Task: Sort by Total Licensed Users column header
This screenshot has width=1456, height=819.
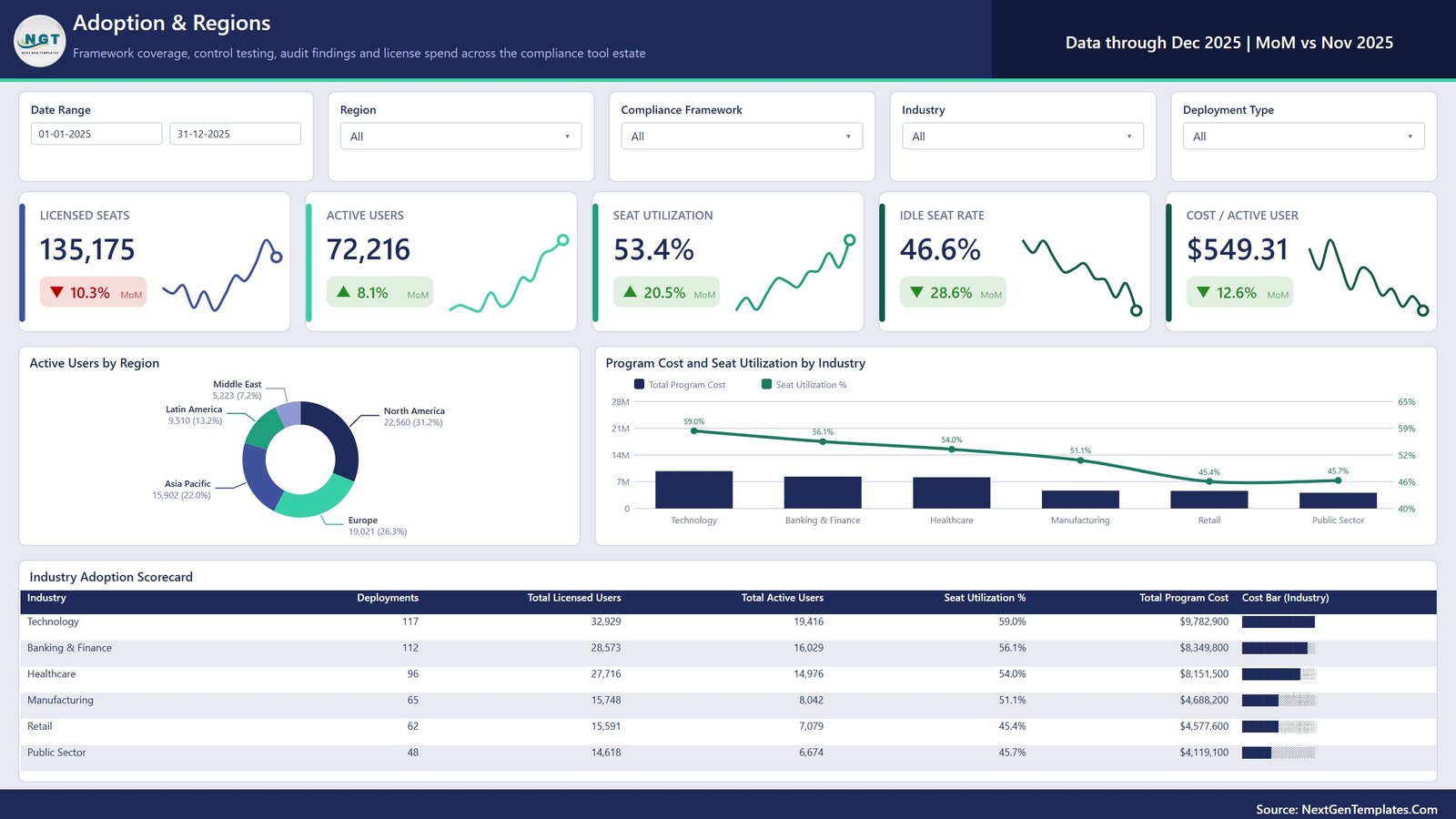Action: pyautogui.click(x=574, y=598)
